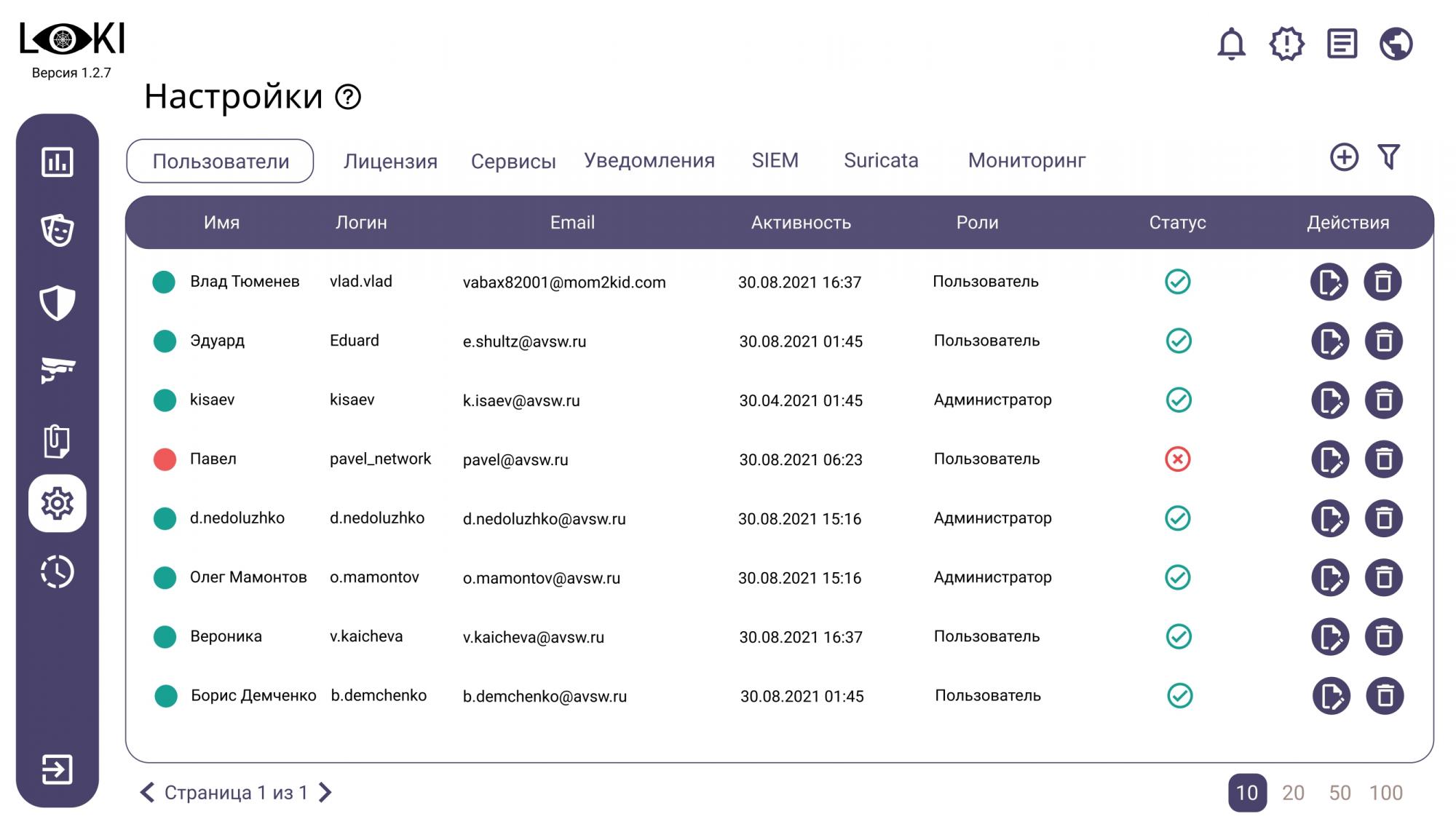Go to next page with right chevron
Viewport: 1456px width, 819px height.
325,792
